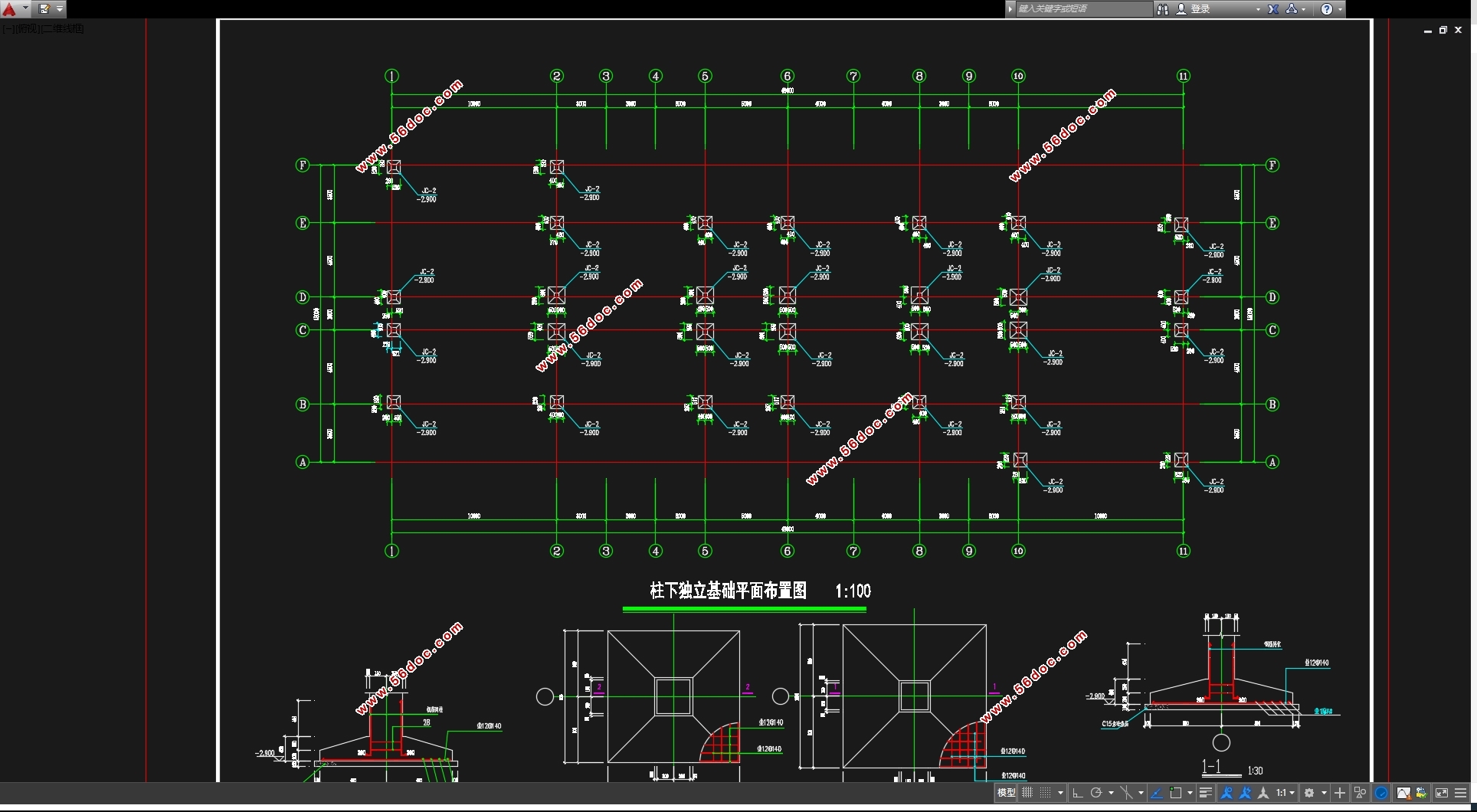Click the 登录 sign-in button
Screen dimensions: 1477x812
pos(1200,9)
